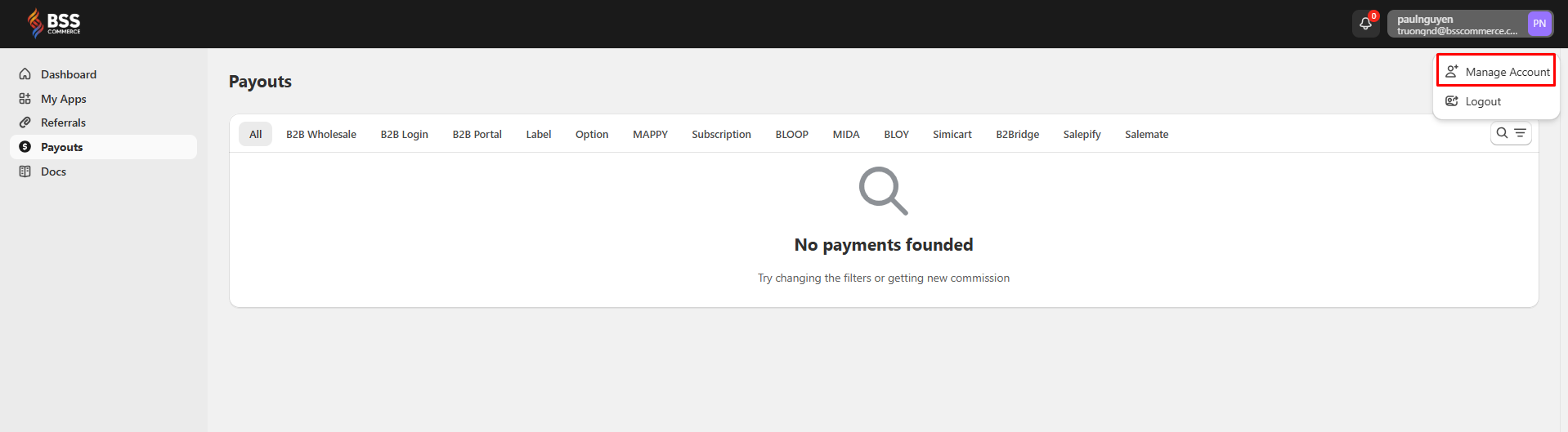Open the paulnguyen account dropdown
Screen dimensions: 1568x432
tap(1470, 24)
